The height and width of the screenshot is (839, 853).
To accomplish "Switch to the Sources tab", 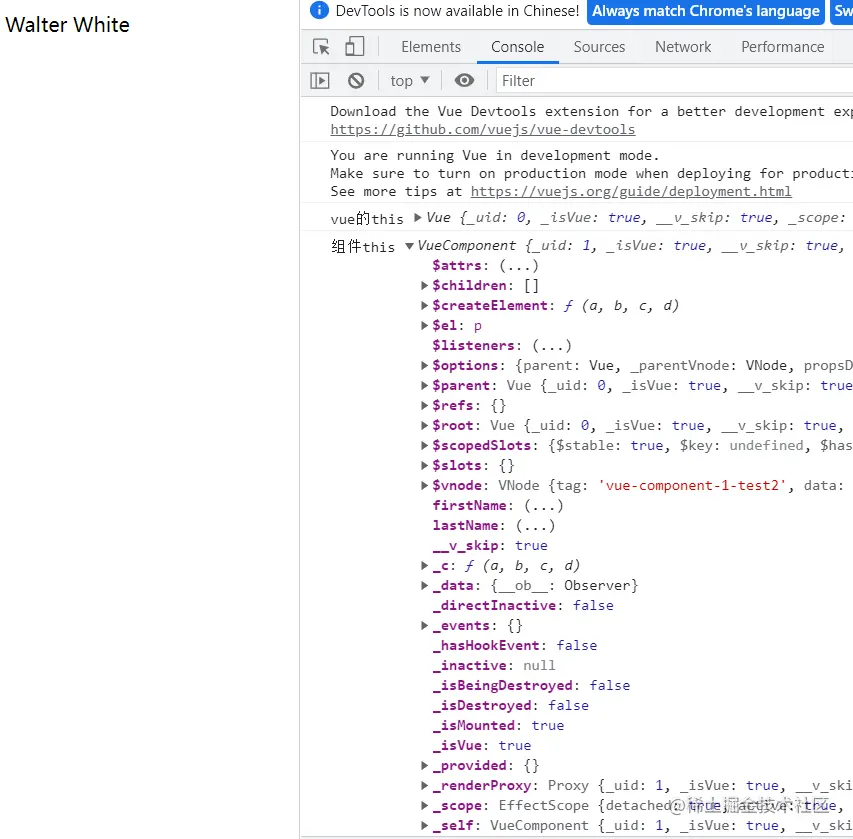I will [599, 46].
